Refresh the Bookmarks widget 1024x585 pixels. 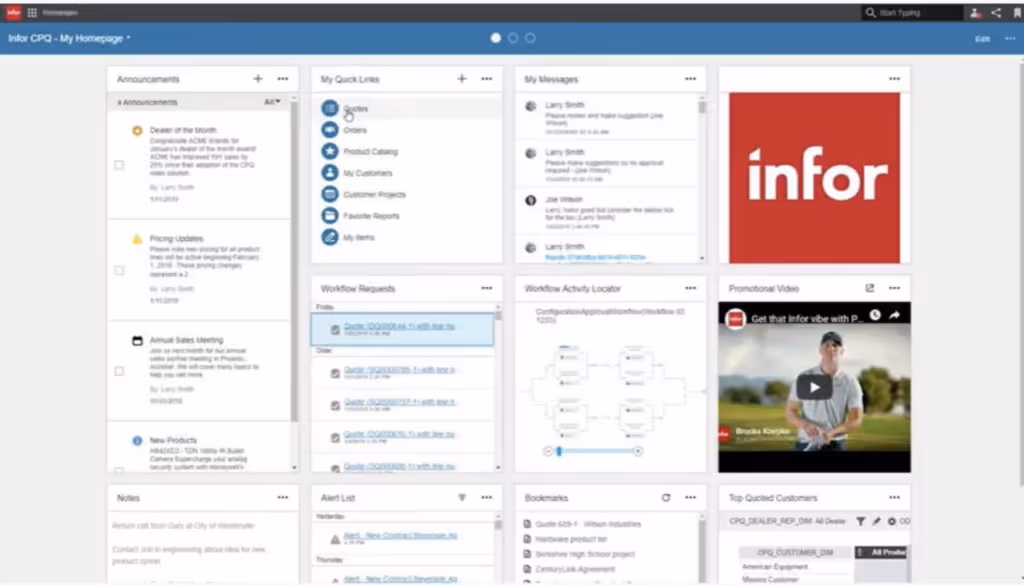coord(665,498)
